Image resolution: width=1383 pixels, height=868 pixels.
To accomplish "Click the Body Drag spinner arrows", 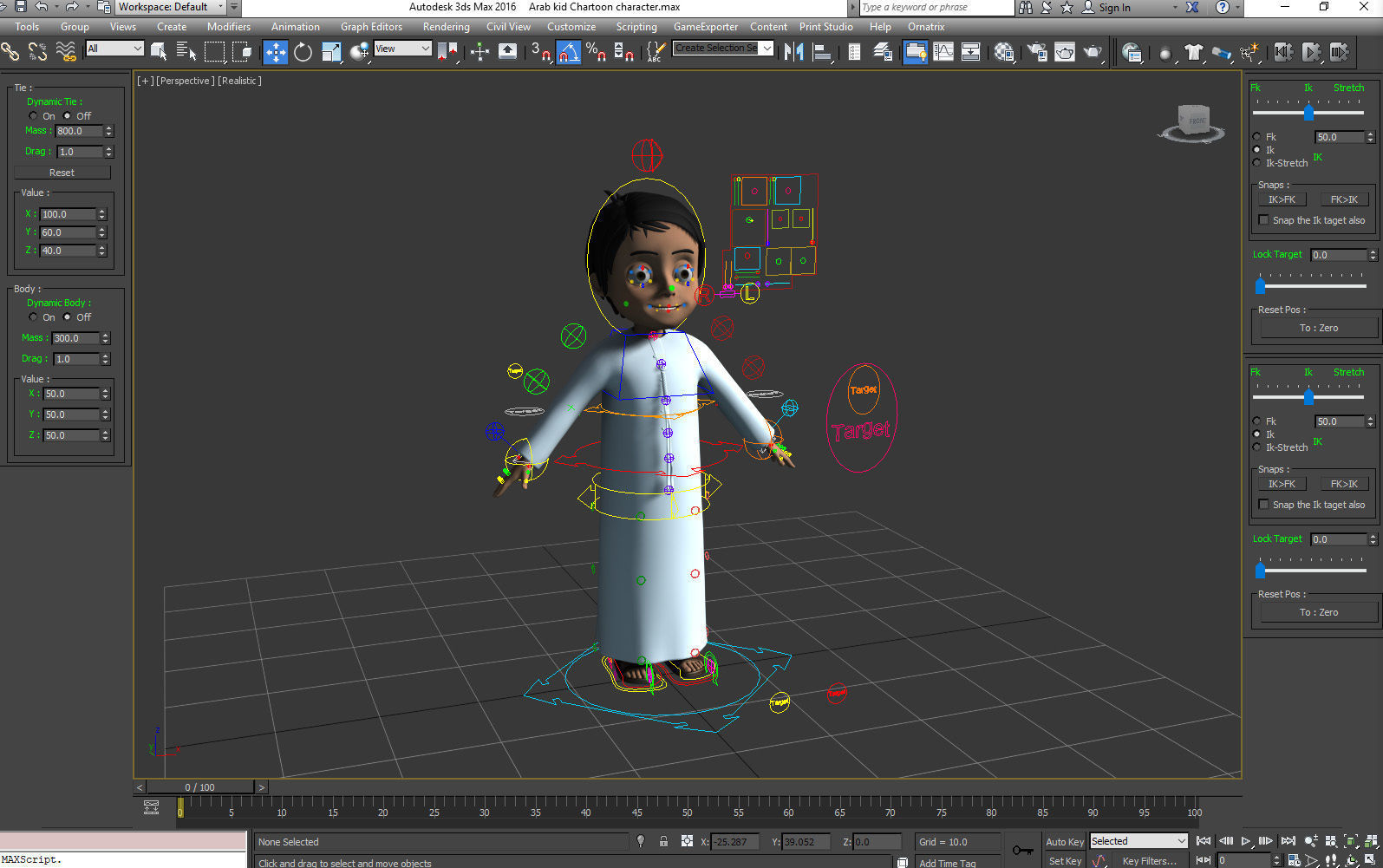I will (x=106, y=359).
